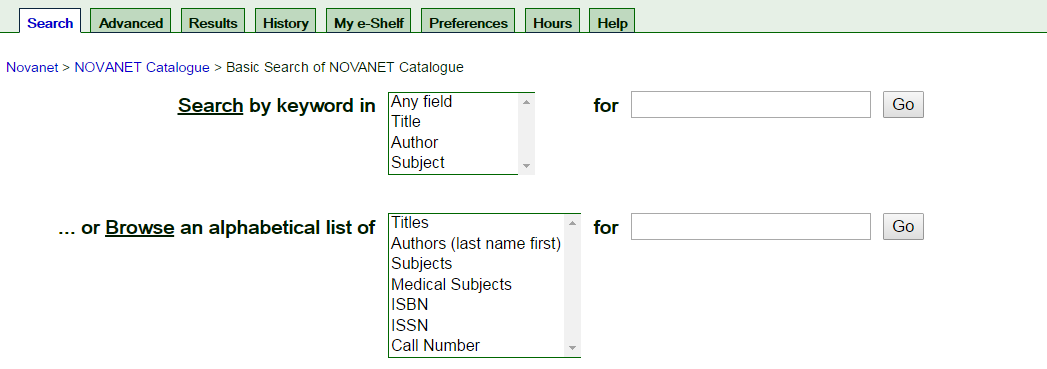
Task: Open the Help tab
Action: (x=612, y=22)
